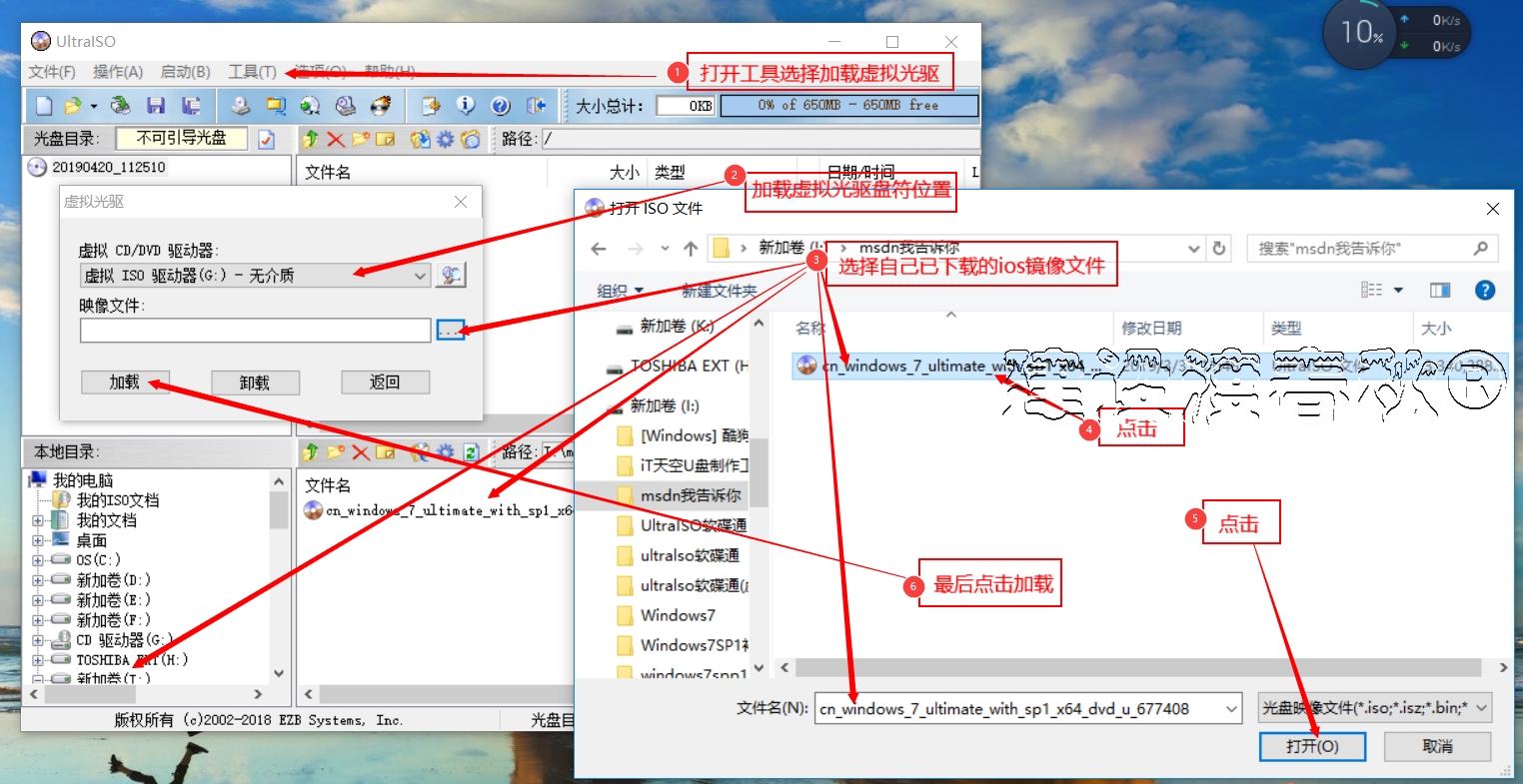This screenshot has width=1523, height=784.
Task: Click the search magnifier icon in Open ISO dialog
Action: (x=1481, y=249)
